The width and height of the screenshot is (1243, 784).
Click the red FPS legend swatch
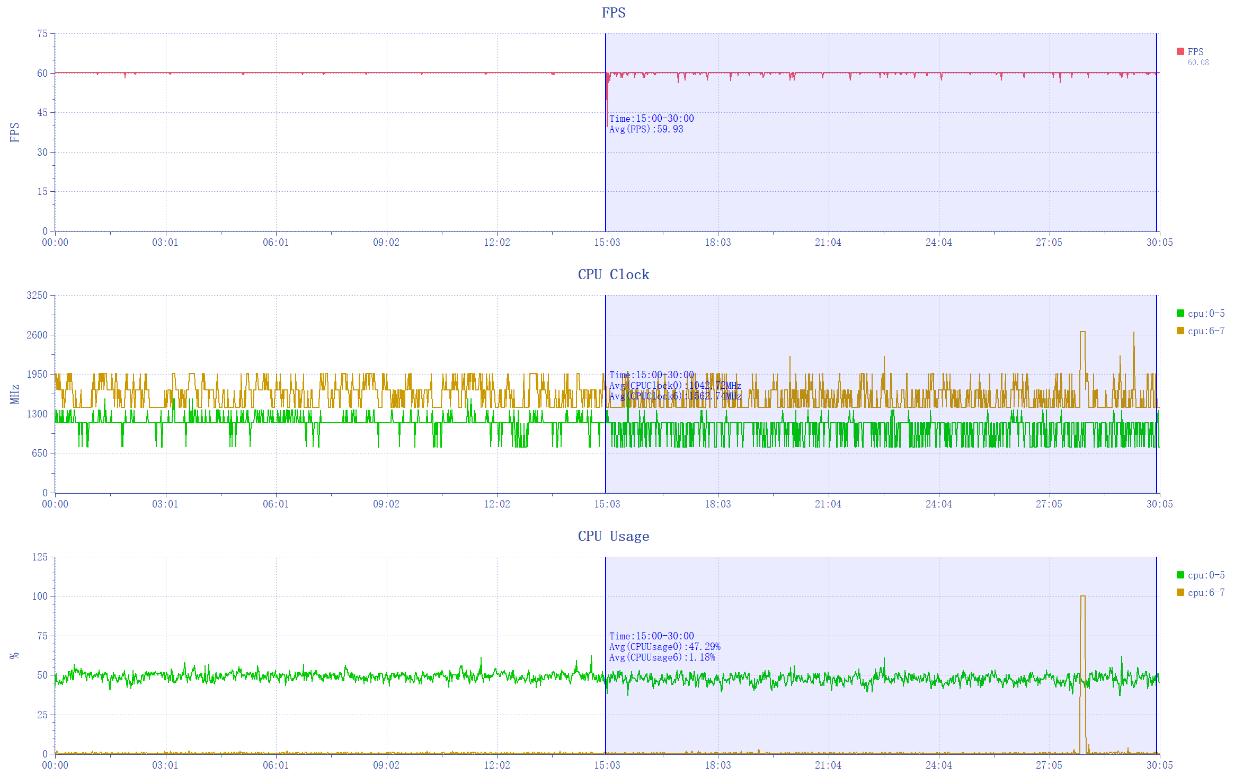click(x=1181, y=51)
